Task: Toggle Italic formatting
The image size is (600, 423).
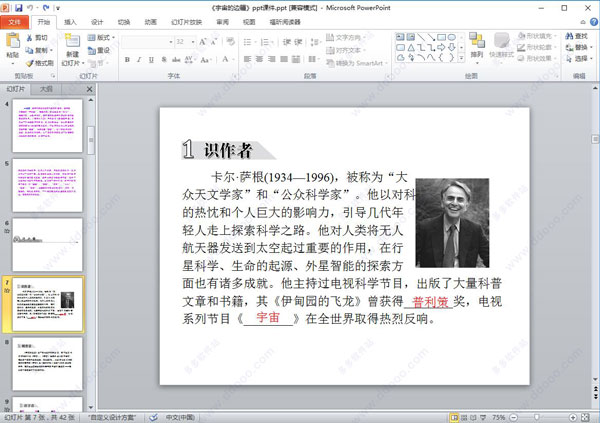Action: (x=139, y=59)
